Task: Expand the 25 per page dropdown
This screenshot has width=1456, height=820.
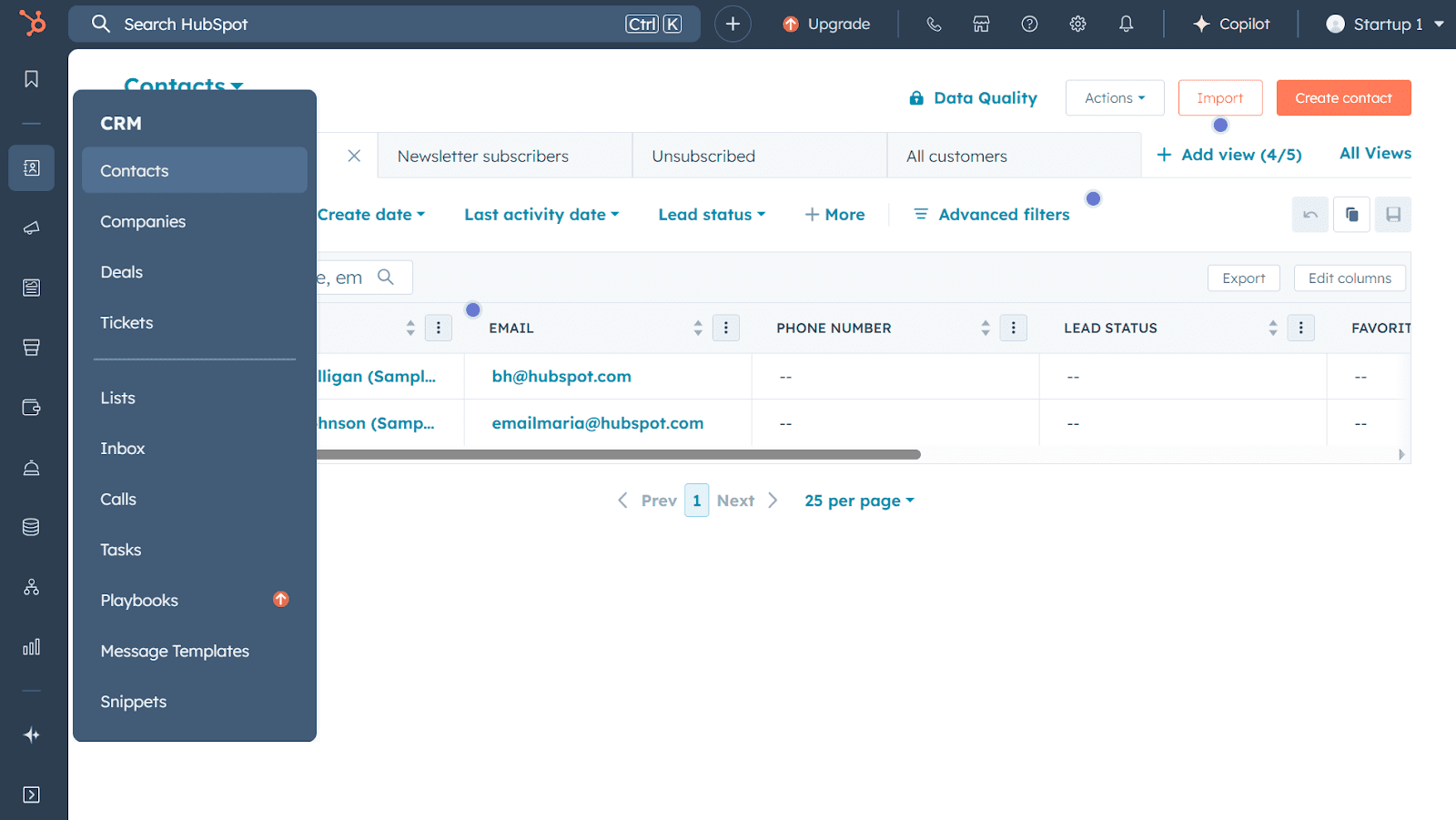Action: pyautogui.click(x=858, y=501)
